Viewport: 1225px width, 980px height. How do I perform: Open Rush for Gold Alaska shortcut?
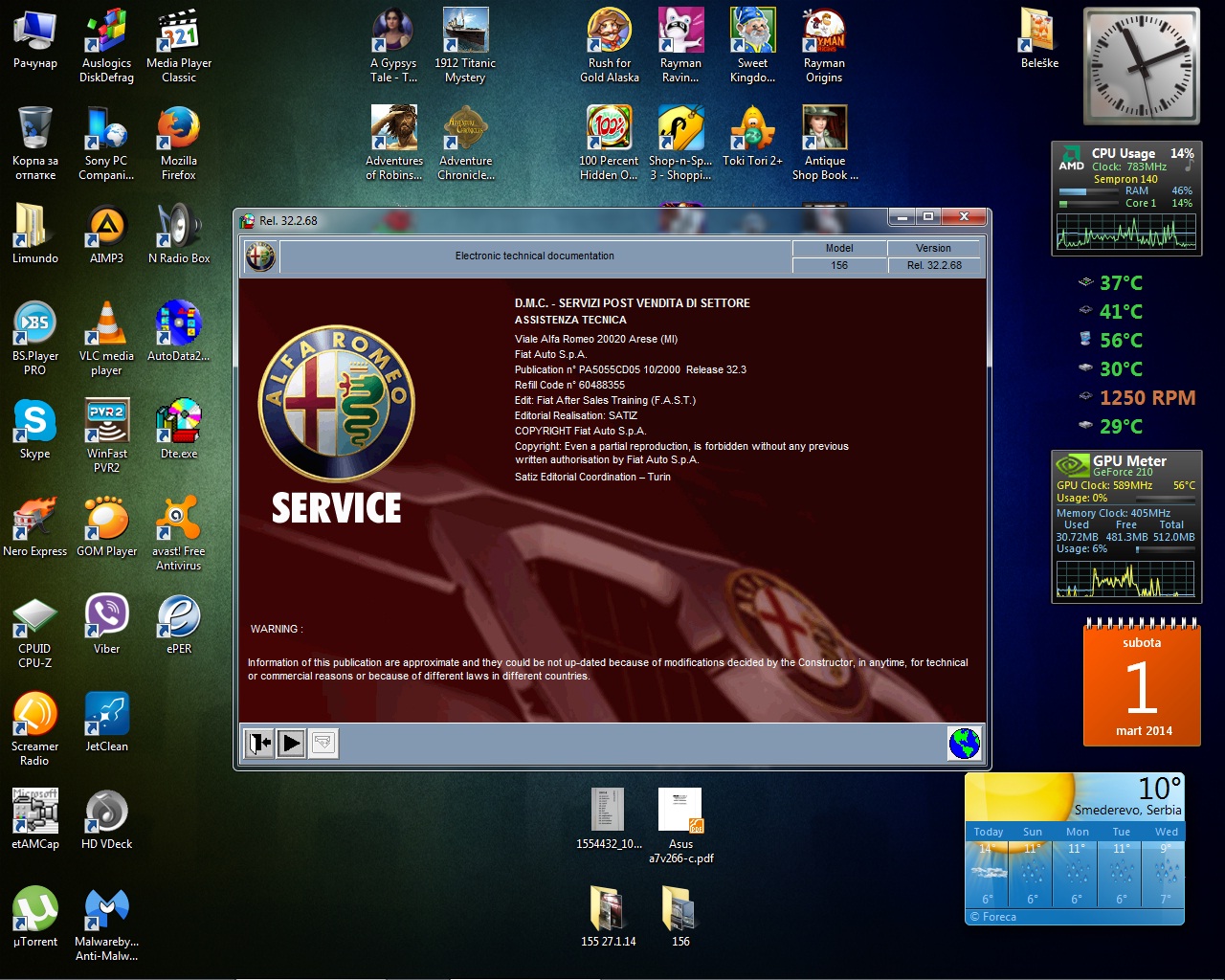click(x=610, y=46)
